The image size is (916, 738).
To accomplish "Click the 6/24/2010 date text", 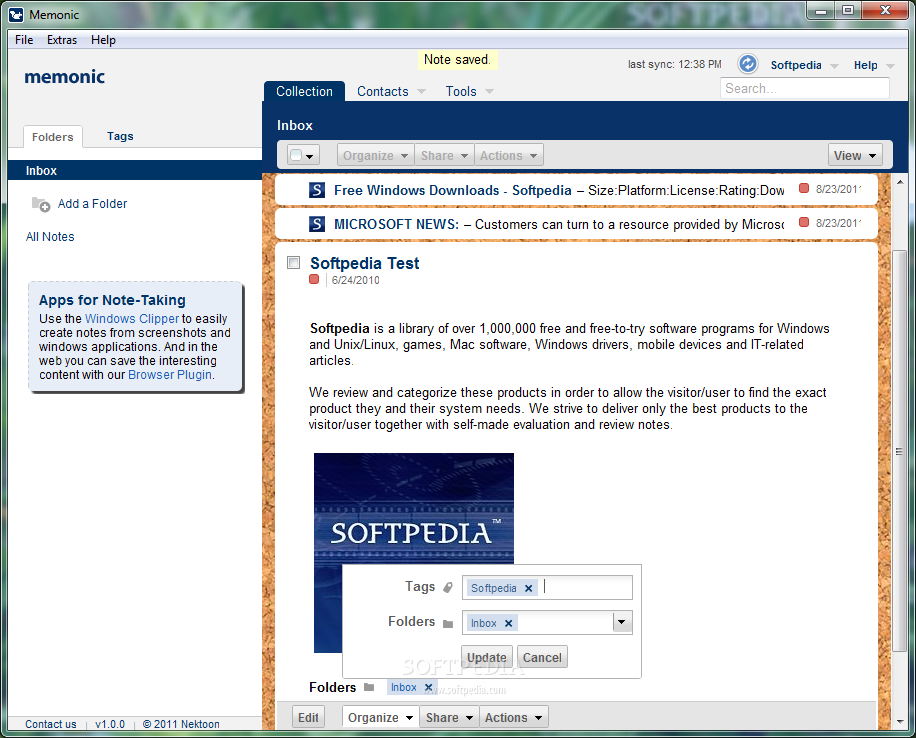I will pyautogui.click(x=356, y=280).
